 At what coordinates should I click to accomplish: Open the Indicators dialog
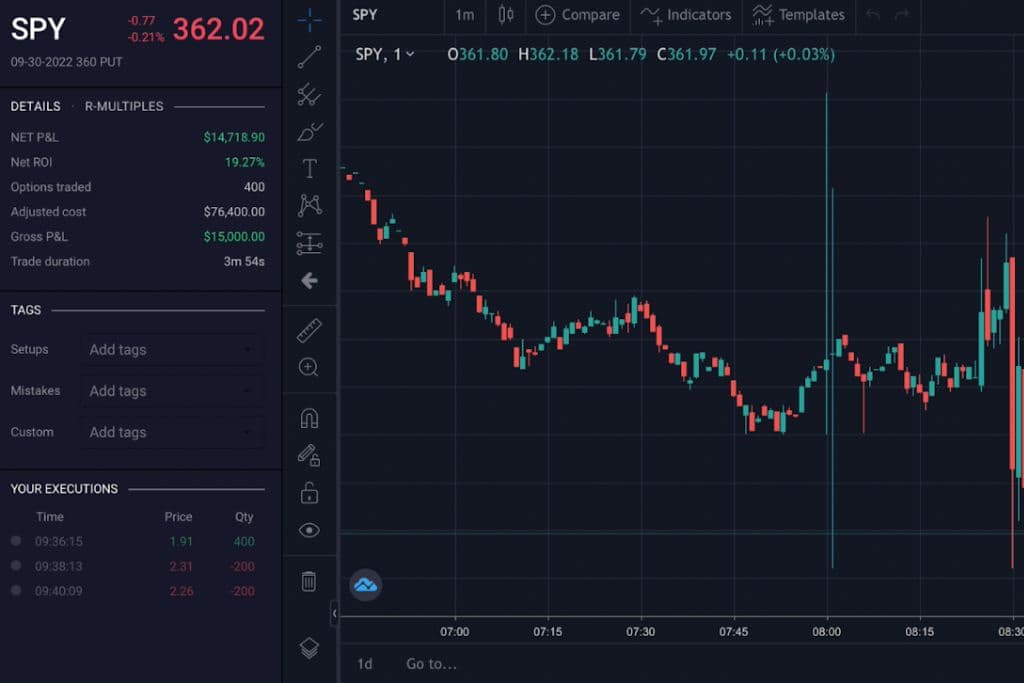686,16
